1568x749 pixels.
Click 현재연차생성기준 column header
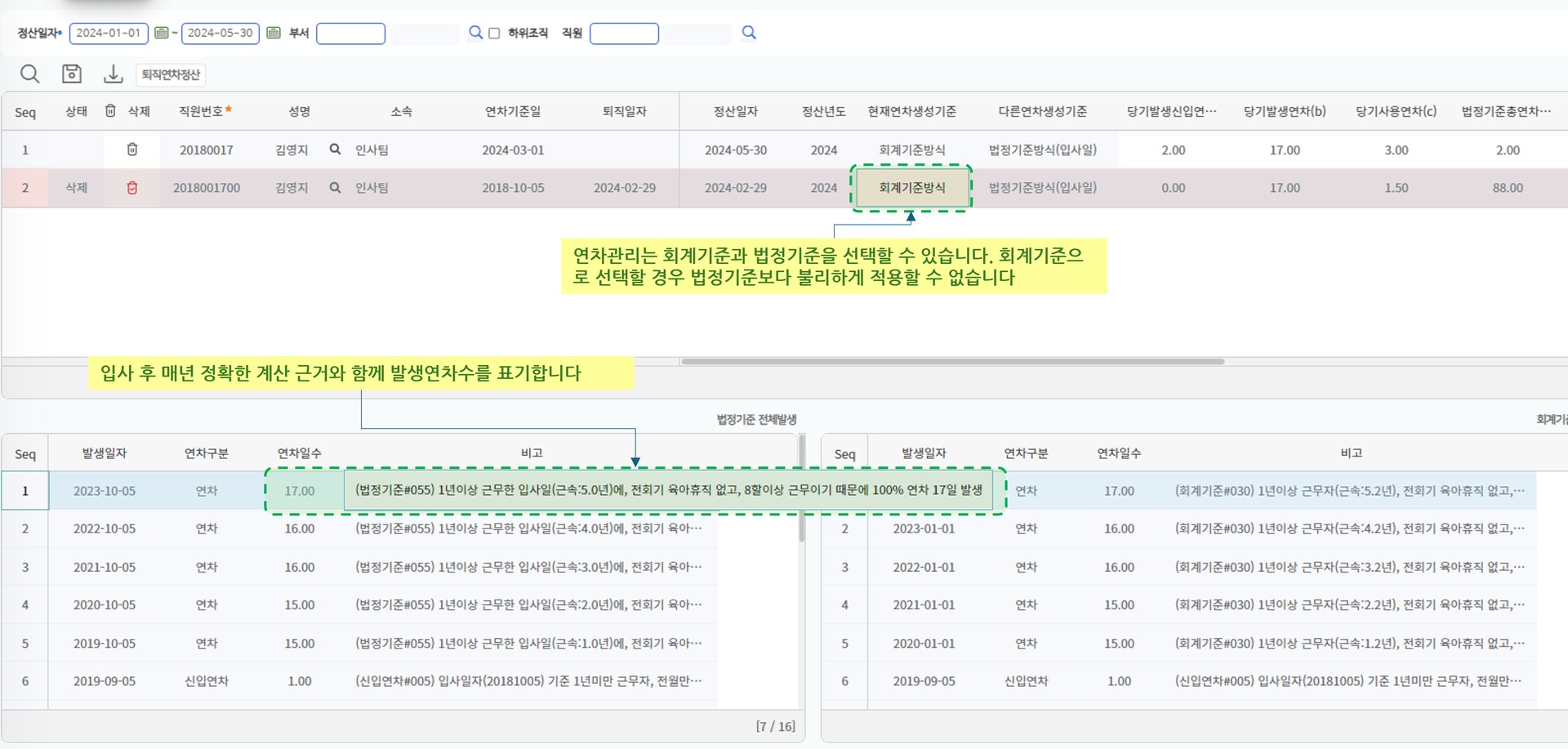(912, 111)
